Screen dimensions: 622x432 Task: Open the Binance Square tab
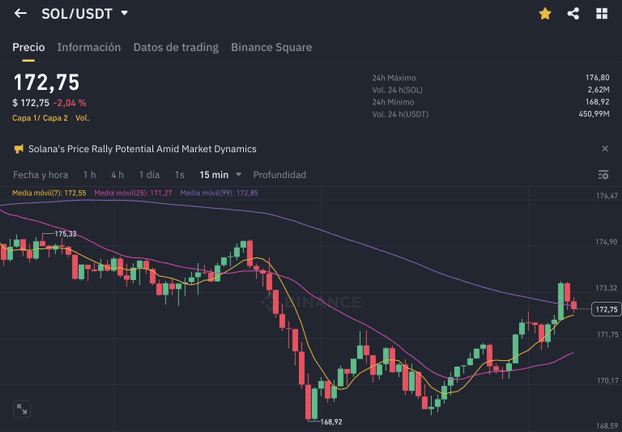[271, 47]
